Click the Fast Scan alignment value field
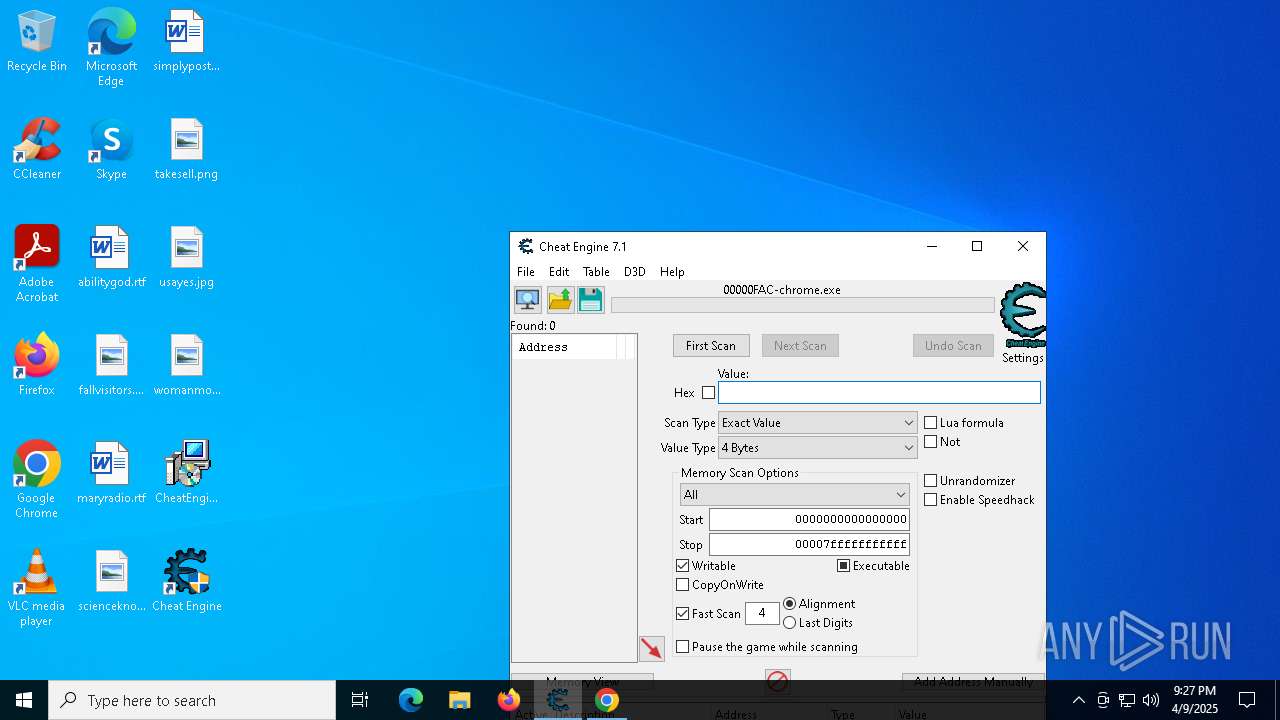This screenshot has height=720, width=1280. 762,614
